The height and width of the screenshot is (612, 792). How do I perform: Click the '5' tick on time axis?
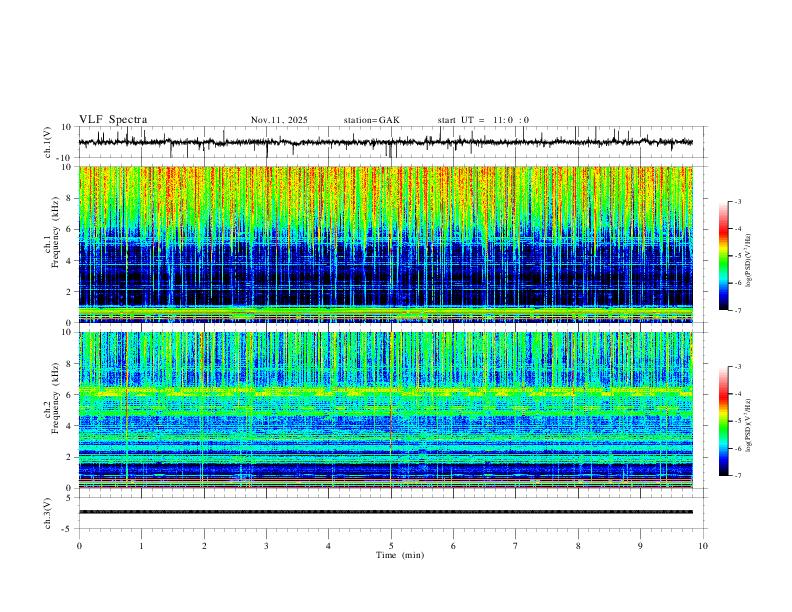(391, 546)
